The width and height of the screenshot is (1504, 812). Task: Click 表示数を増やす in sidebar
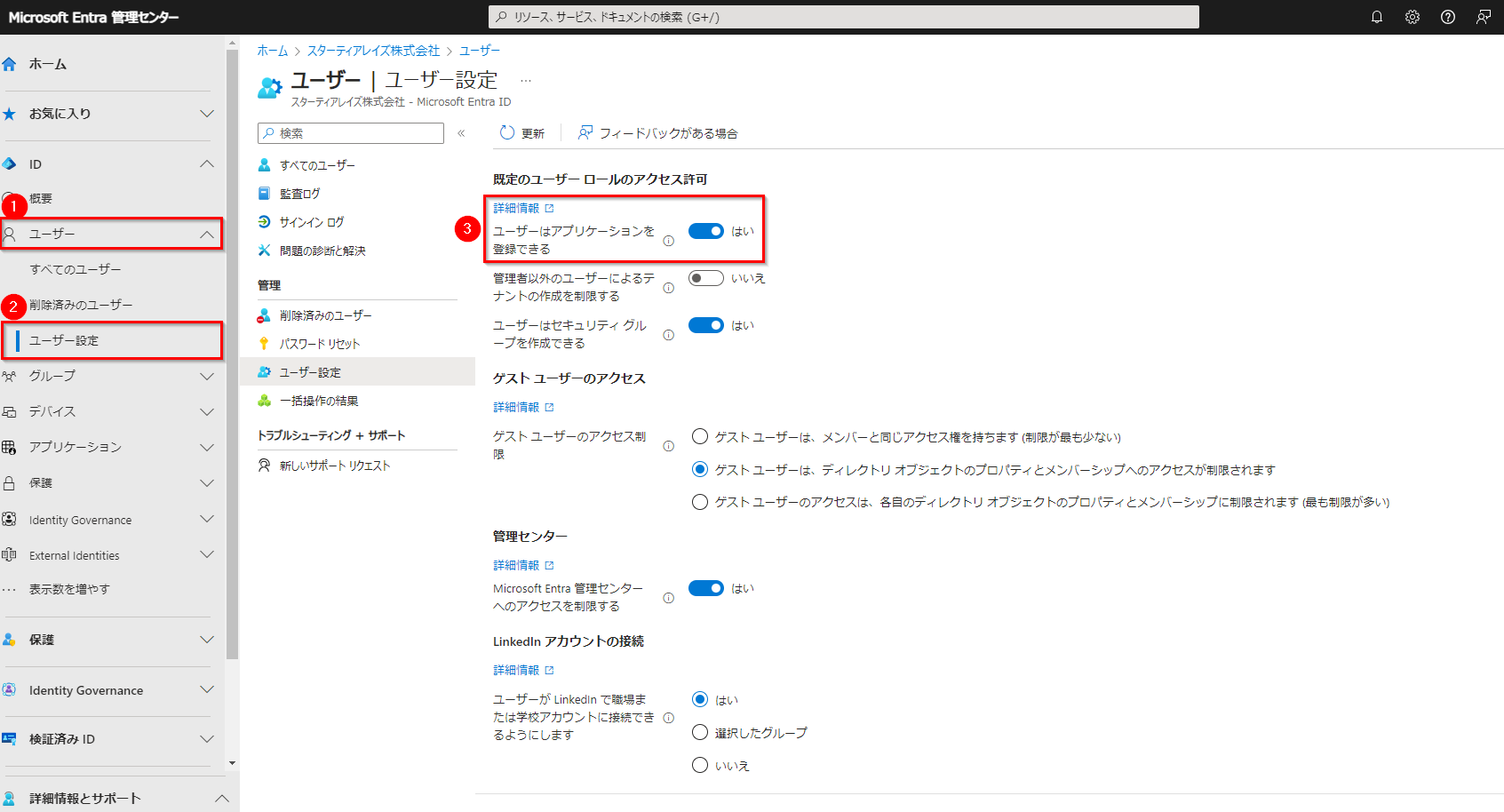click(x=69, y=589)
